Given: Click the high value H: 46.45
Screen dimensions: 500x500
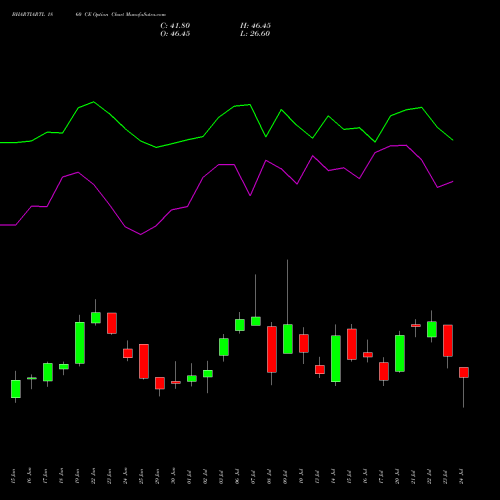Looking at the screenshot, I should [255, 26].
